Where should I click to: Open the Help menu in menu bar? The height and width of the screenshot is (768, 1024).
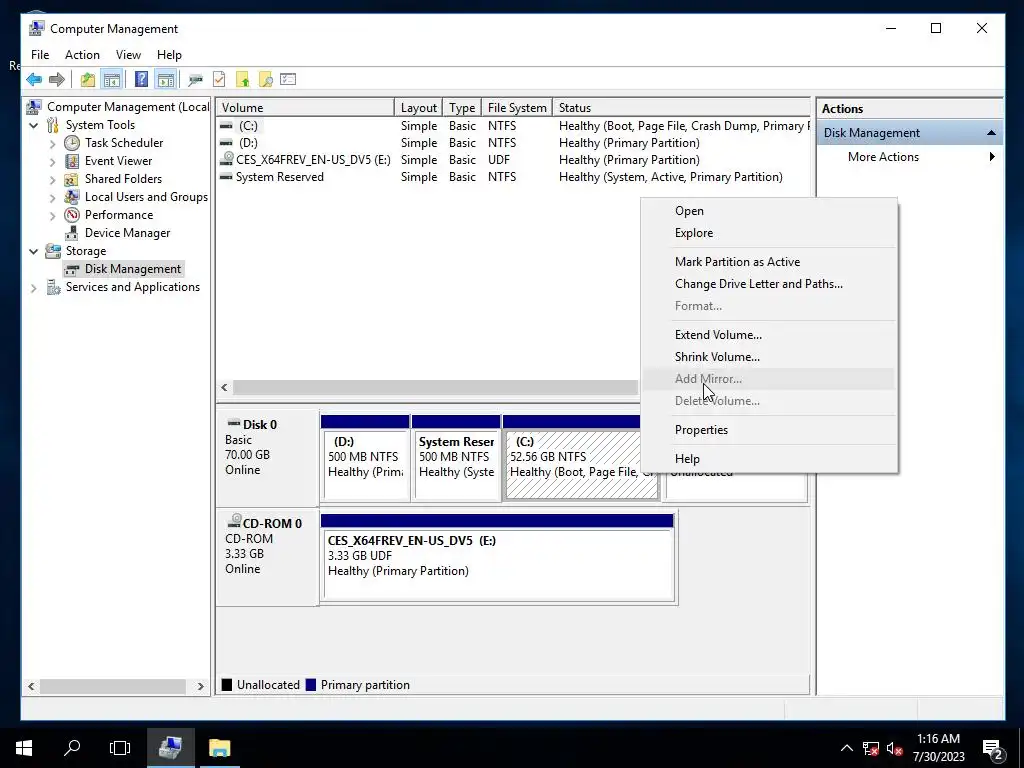coord(169,55)
